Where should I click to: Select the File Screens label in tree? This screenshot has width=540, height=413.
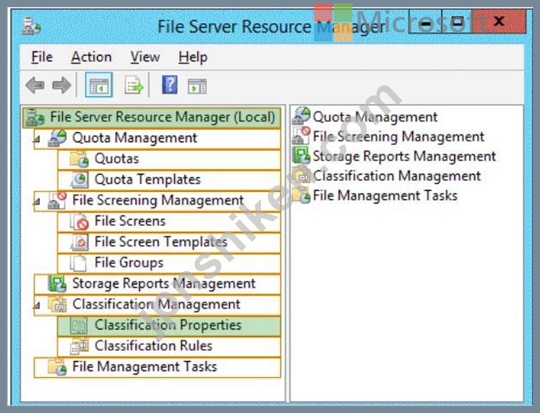point(130,221)
